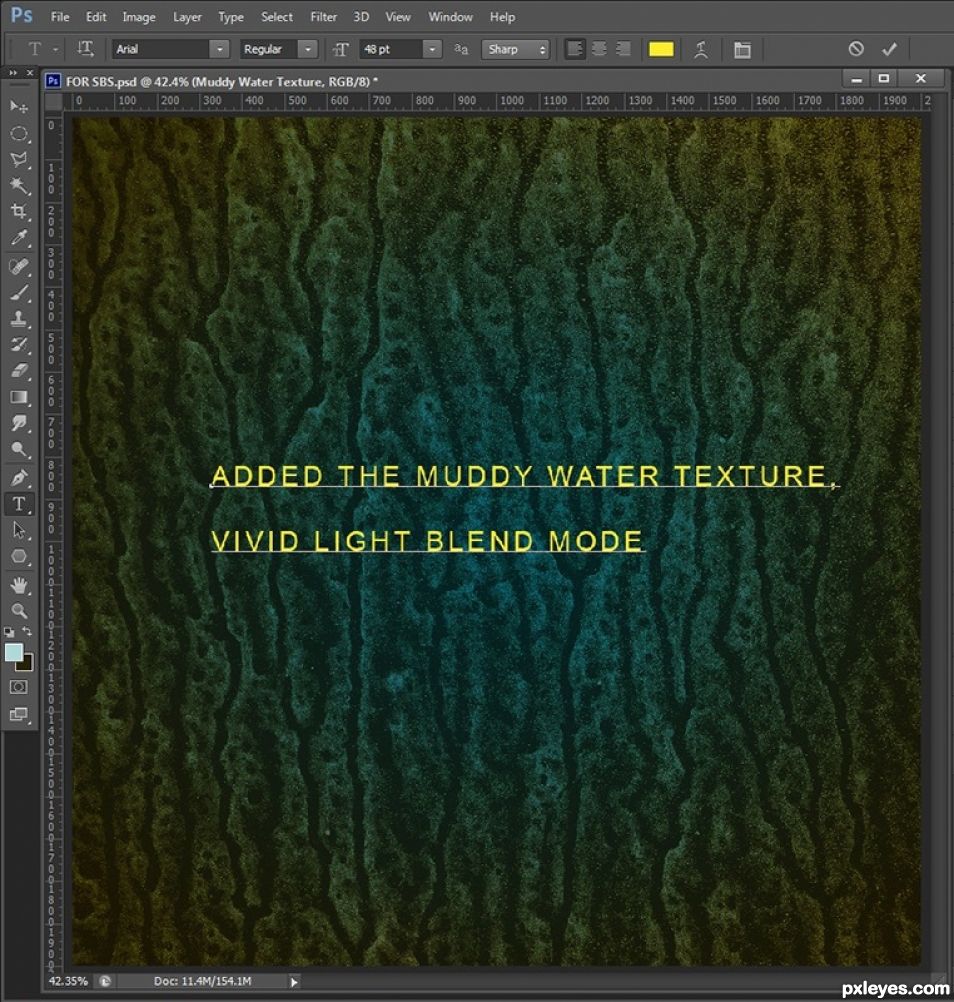Viewport: 954px width, 1002px height.
Task: Select the Eyedropper tool
Action: click(x=19, y=238)
